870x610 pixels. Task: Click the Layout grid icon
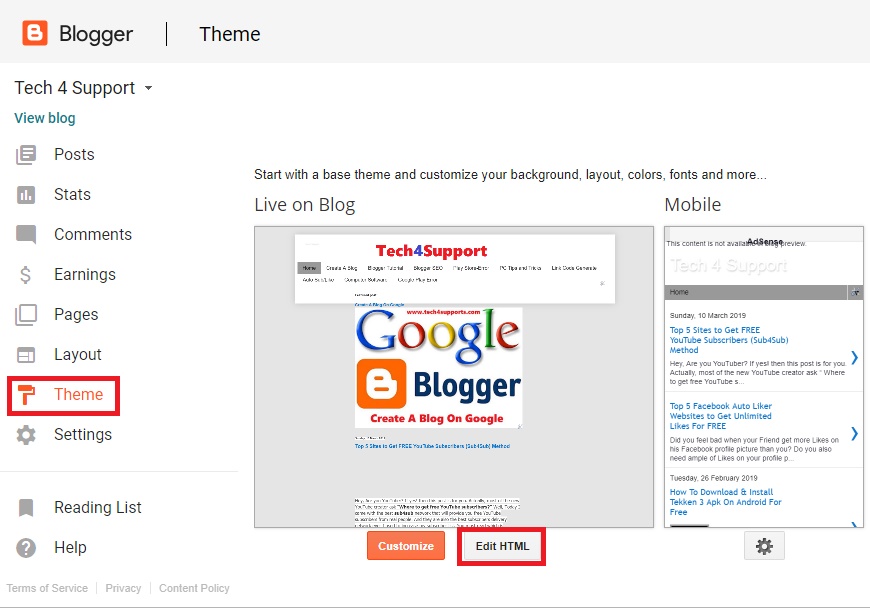pos(26,355)
